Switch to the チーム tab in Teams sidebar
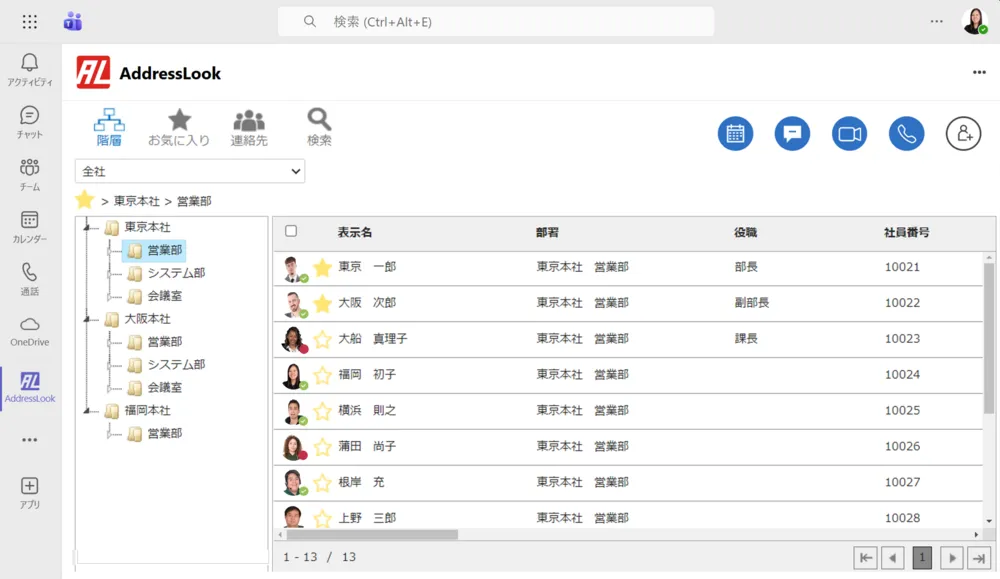The width and height of the screenshot is (1000, 579). click(29, 170)
